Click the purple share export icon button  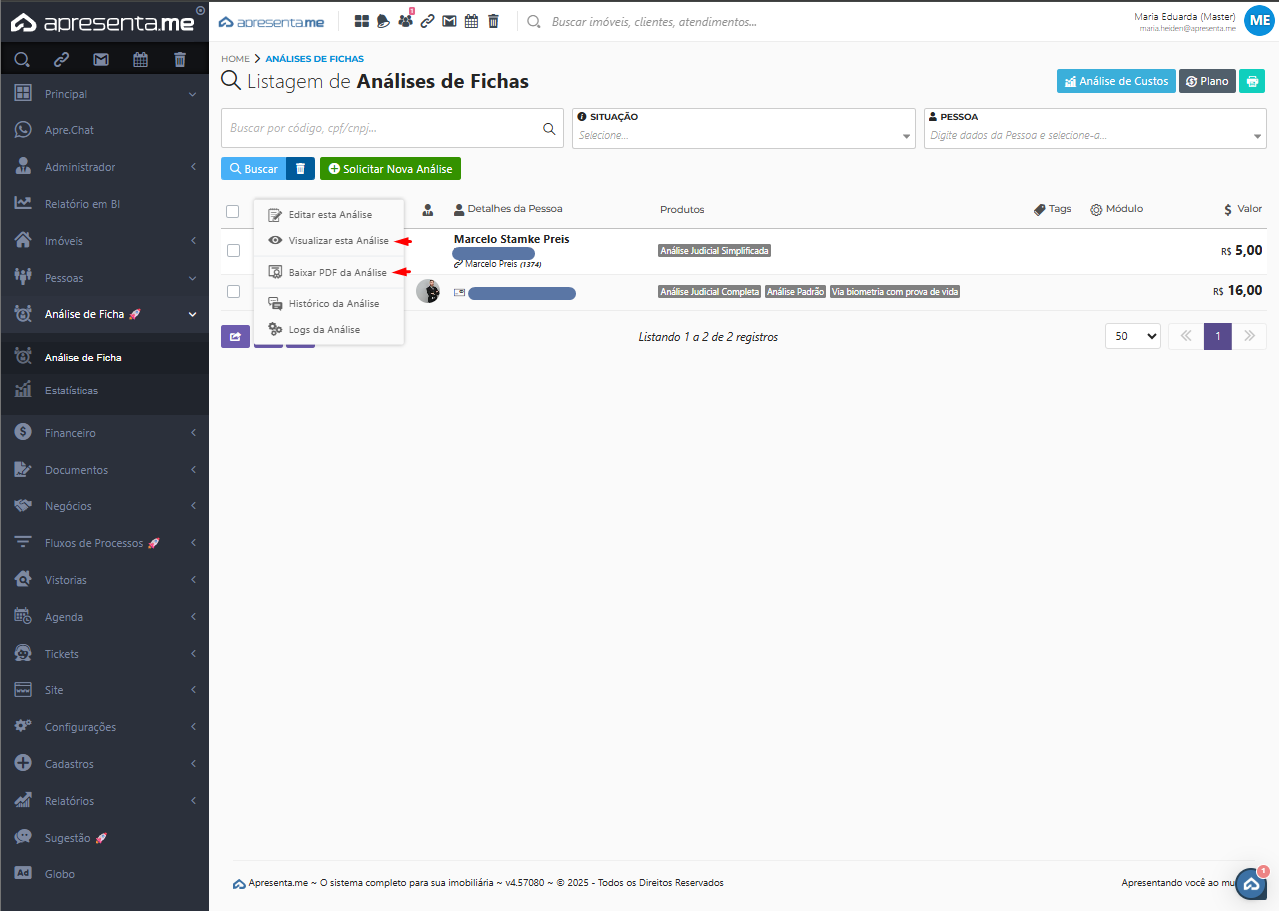click(x=235, y=337)
